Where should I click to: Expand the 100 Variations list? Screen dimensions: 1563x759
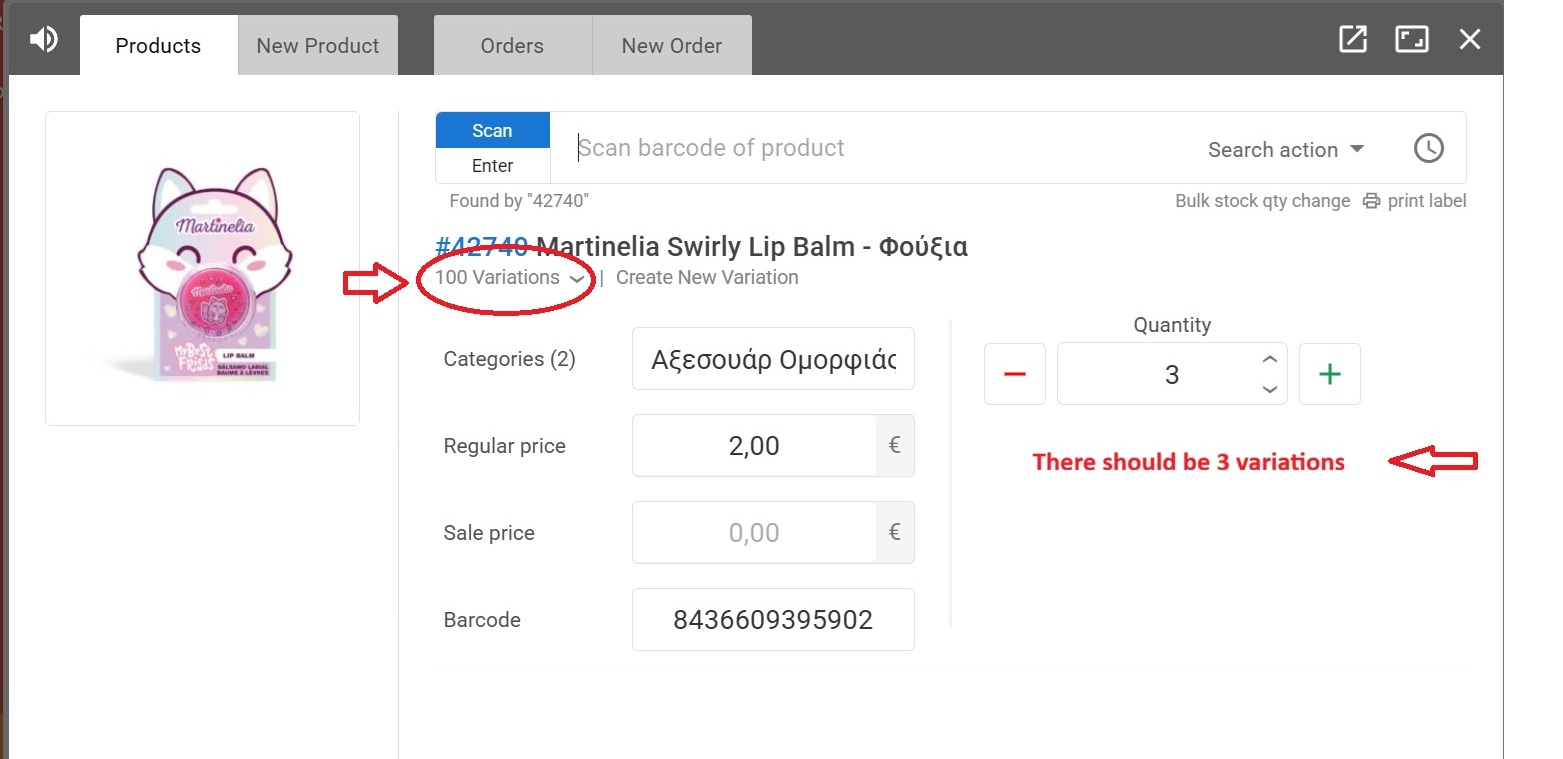509,278
